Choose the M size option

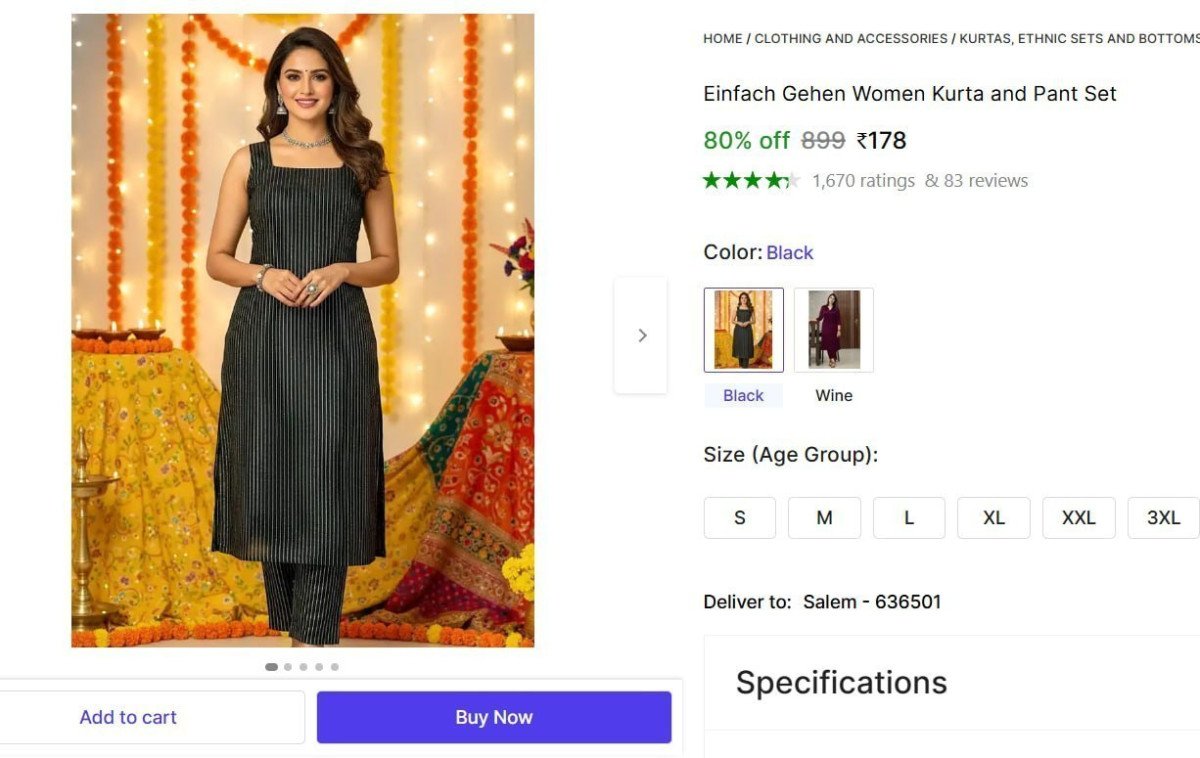coord(824,517)
